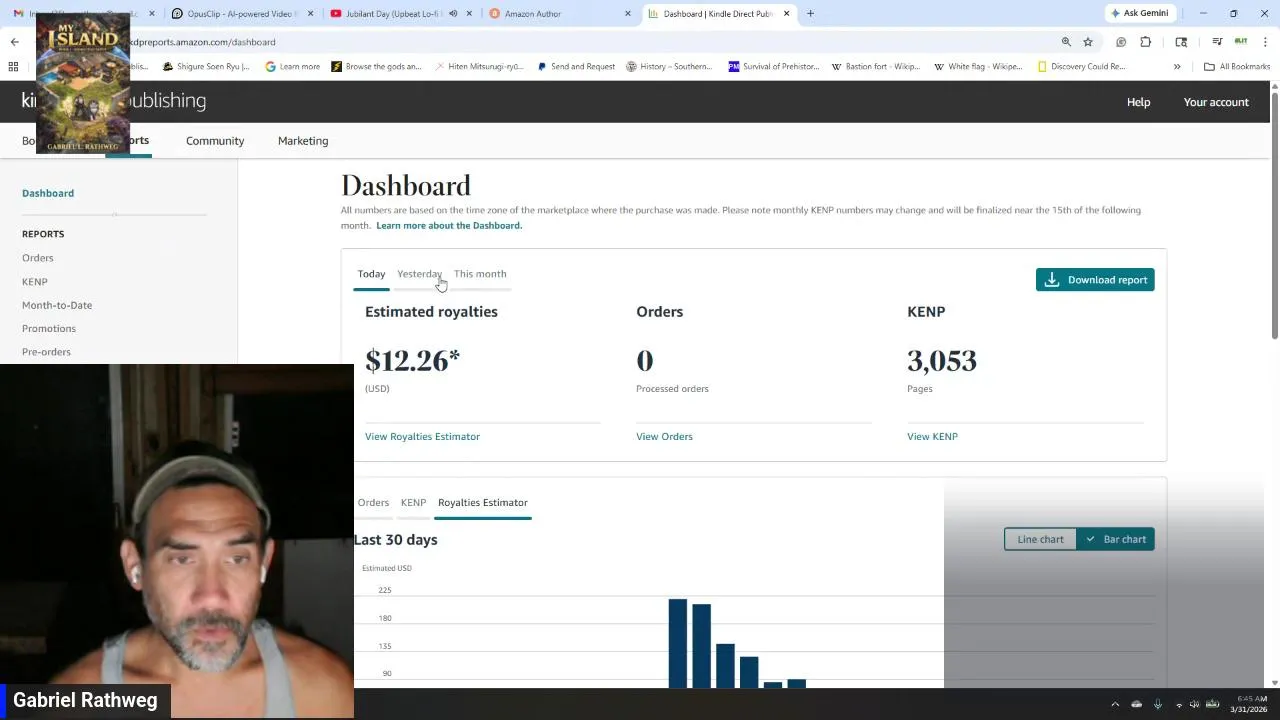This screenshot has height=720, width=1280.
Task: Click the Ask Gemini button
Action: [1139, 14]
